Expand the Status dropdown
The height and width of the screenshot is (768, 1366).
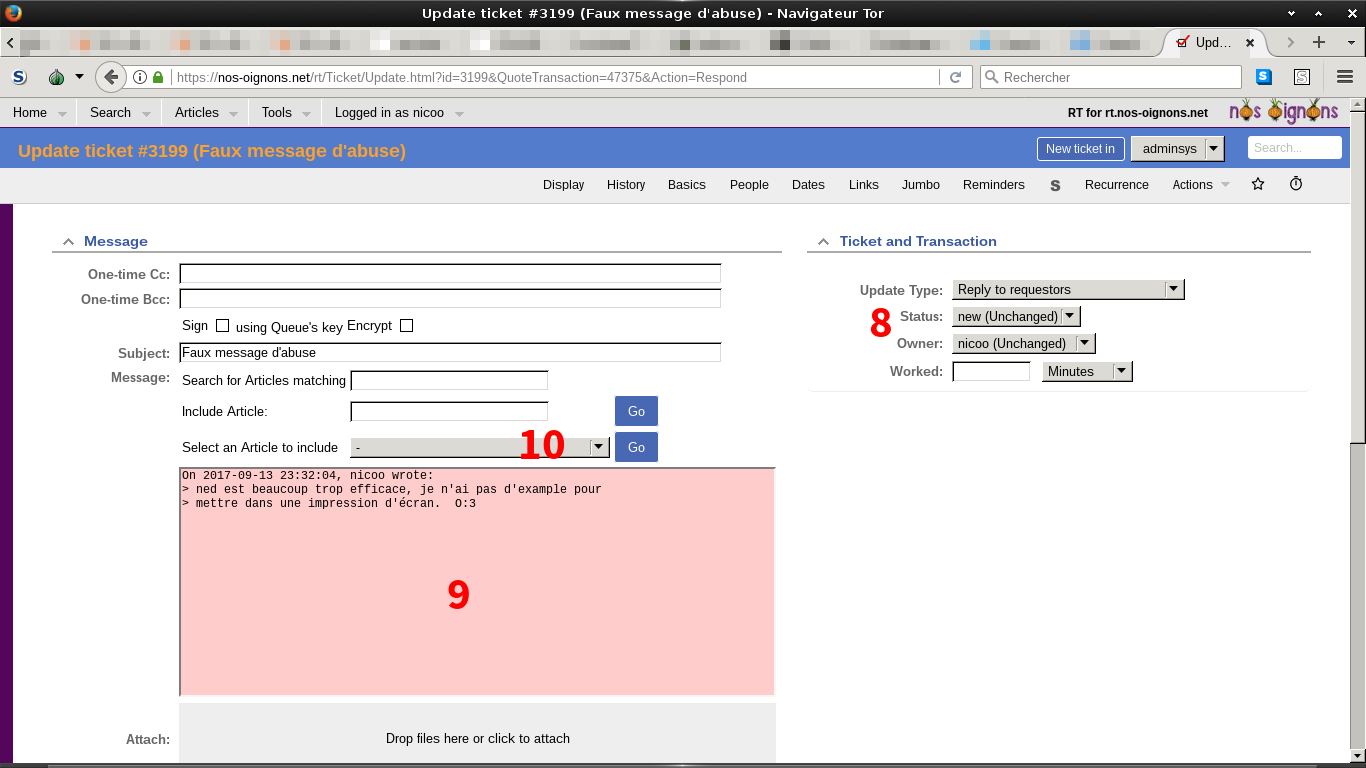[1015, 317]
